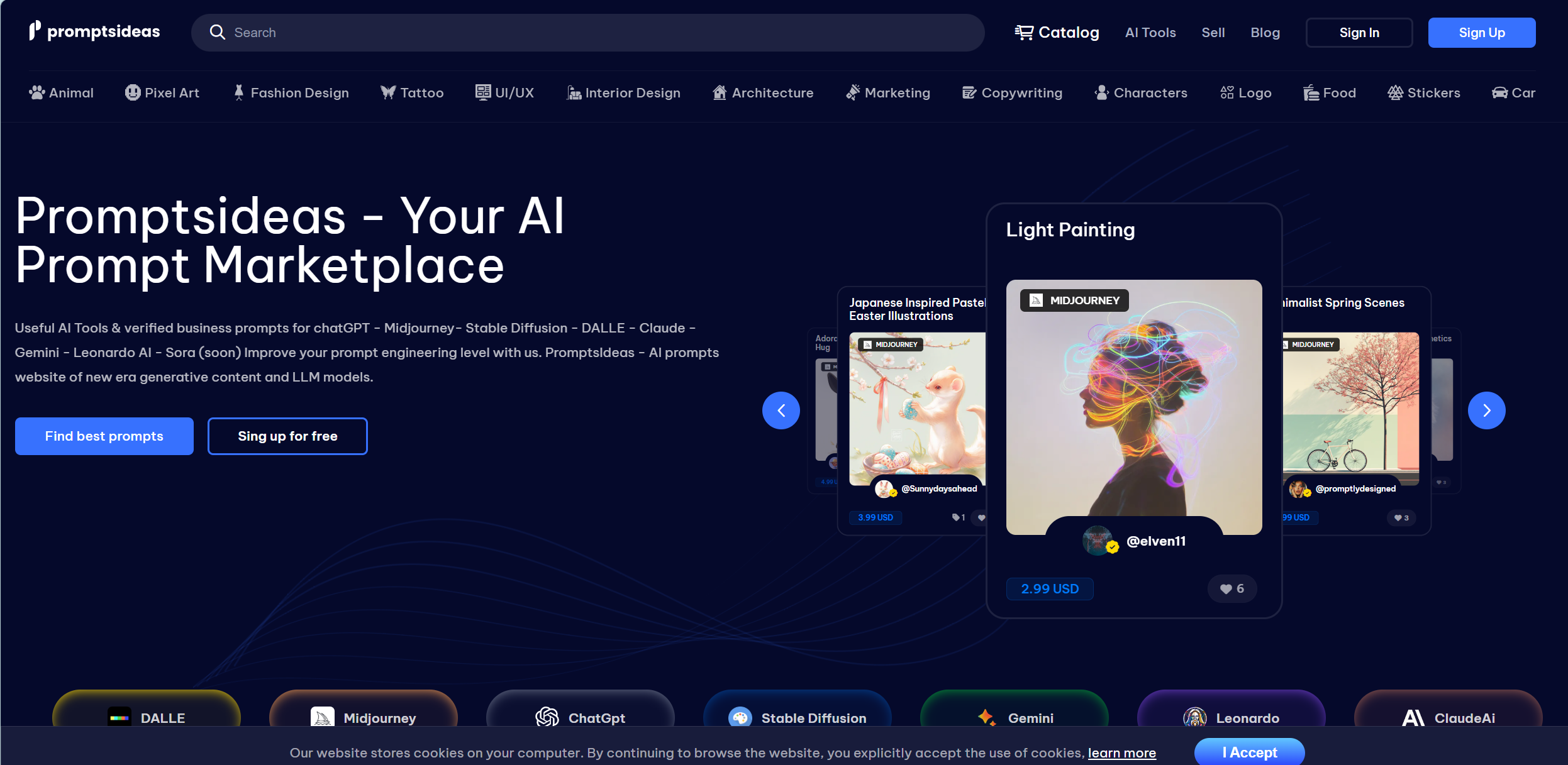Browse the Architecture category
Viewport: 1568px width, 765px height.
(763, 93)
